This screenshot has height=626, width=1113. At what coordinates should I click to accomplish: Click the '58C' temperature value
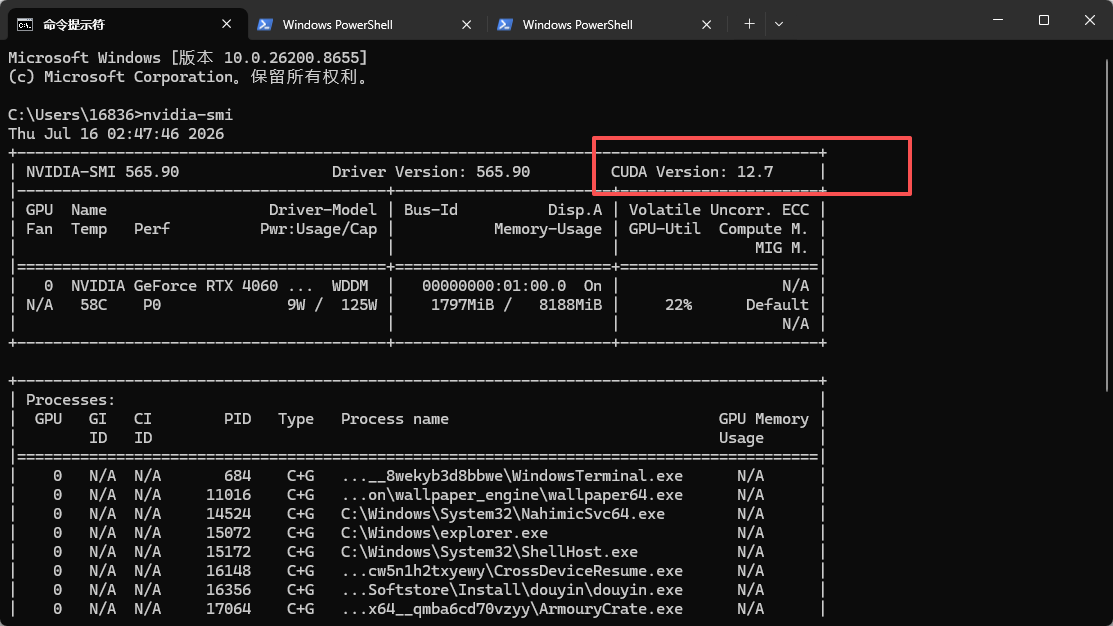(93, 305)
